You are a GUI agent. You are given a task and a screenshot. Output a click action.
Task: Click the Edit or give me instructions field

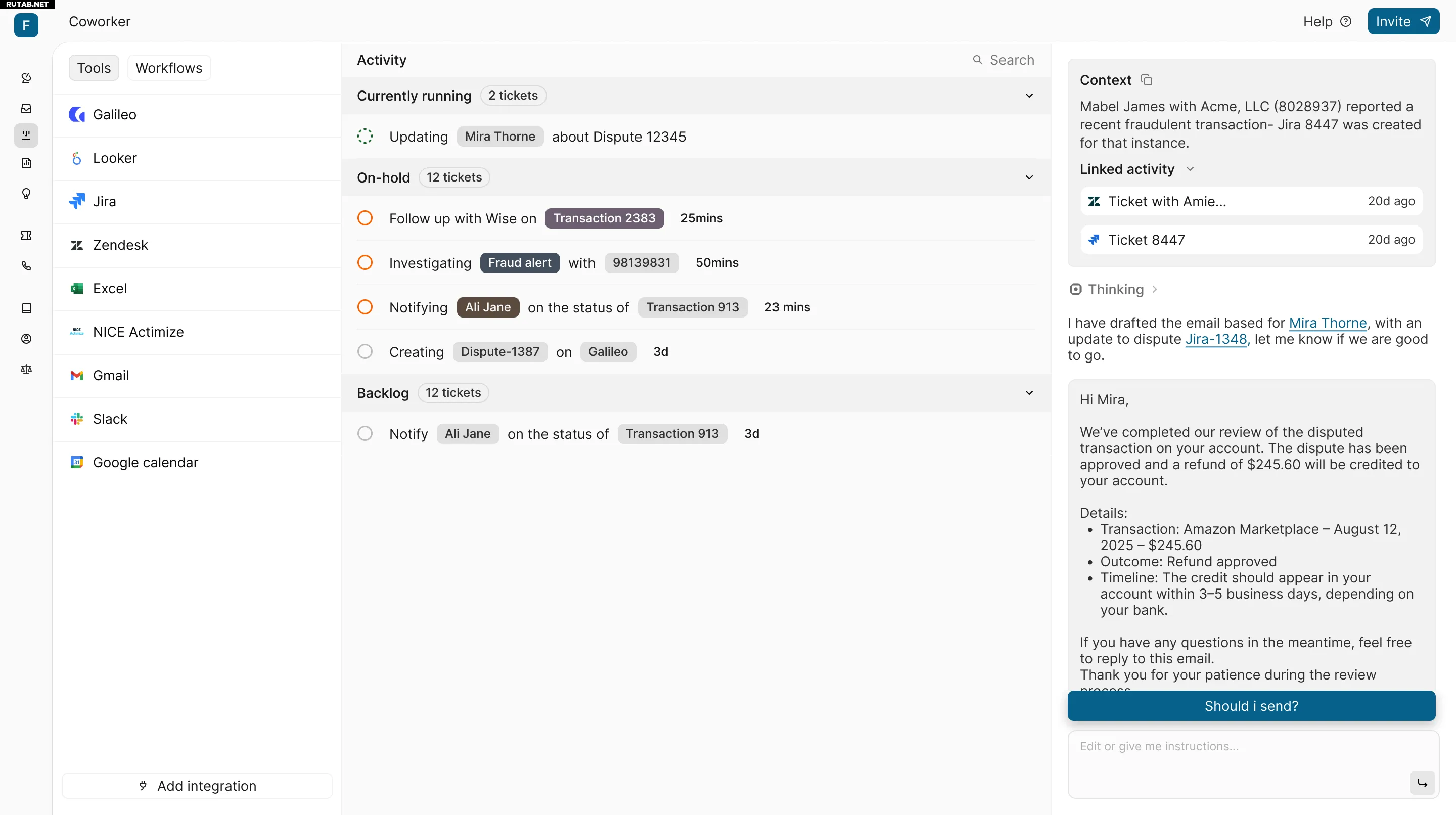pyautogui.click(x=1251, y=764)
